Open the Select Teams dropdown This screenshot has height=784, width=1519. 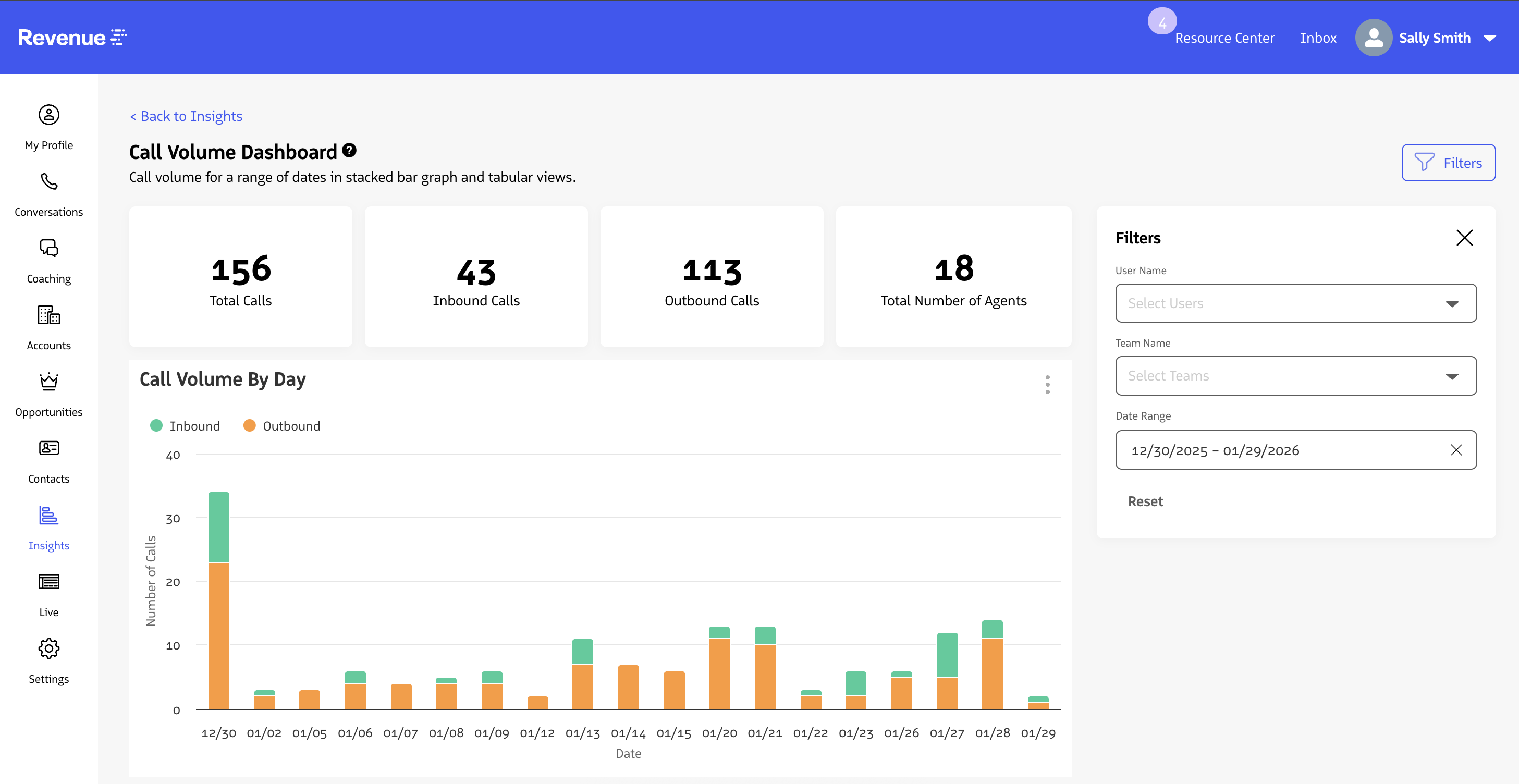(1295, 375)
